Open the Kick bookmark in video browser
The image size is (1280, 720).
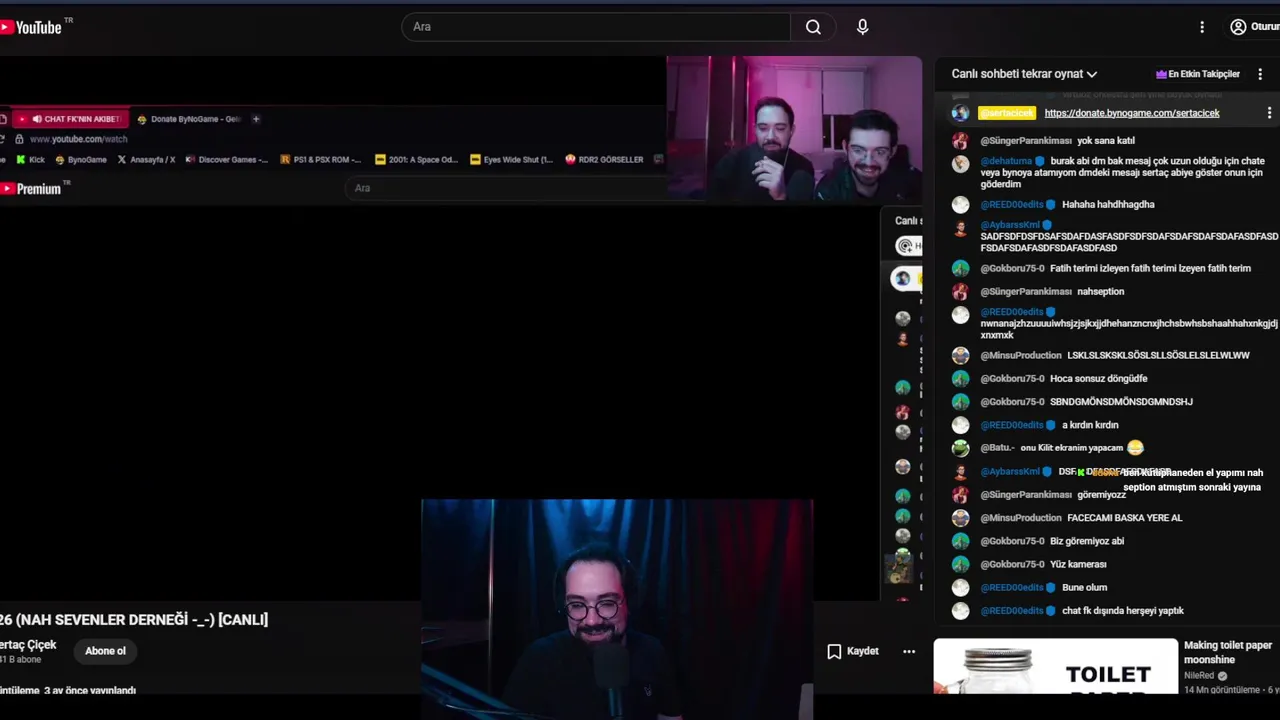pos(31,160)
